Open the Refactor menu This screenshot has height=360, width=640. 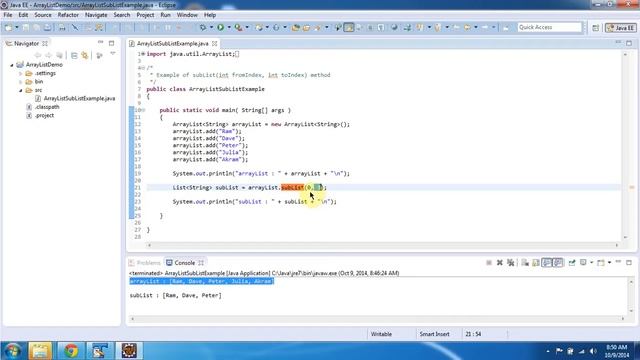tap(68, 15)
